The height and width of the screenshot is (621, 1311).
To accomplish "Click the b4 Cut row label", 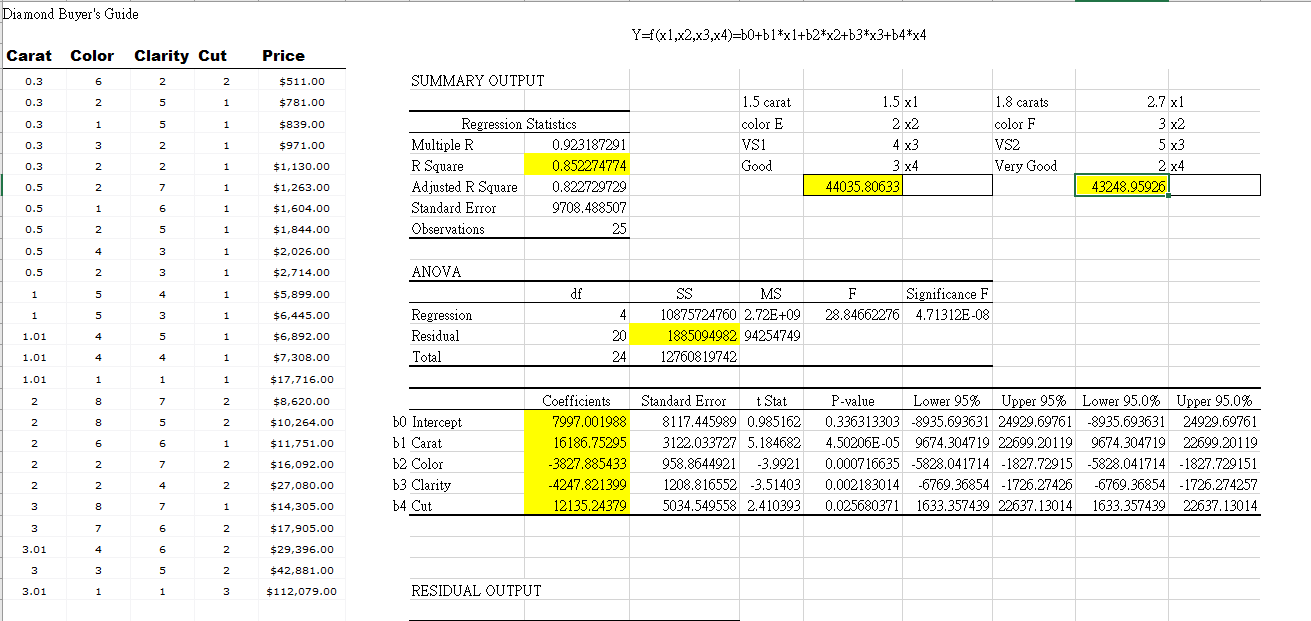I will point(413,506).
